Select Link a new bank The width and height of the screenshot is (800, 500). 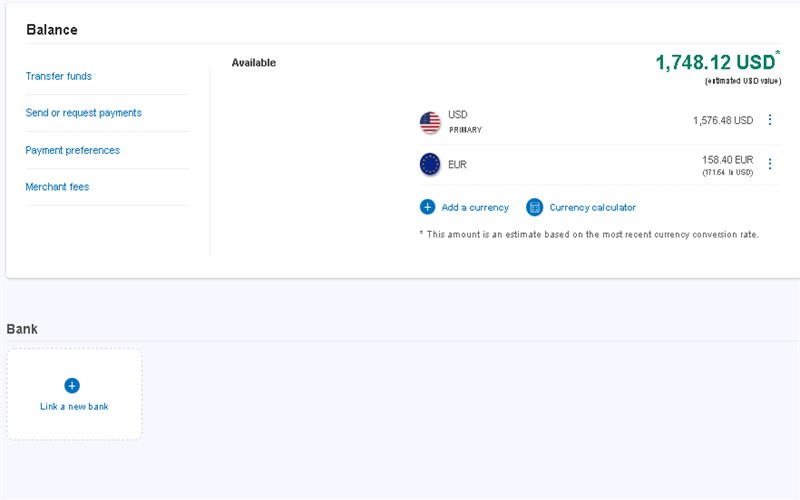pyautogui.click(x=74, y=407)
